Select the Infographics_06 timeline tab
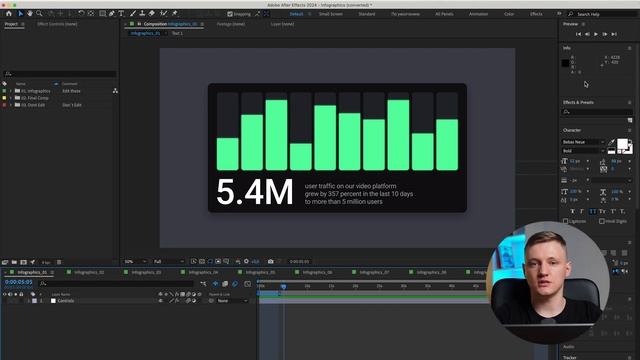640x360 pixels. pyautogui.click(x=317, y=272)
